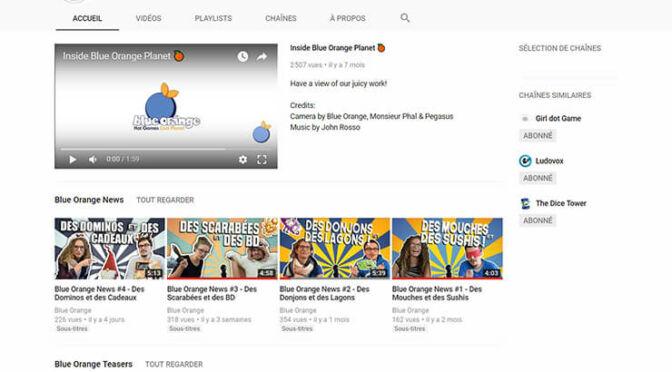Open thumbnail Des Mouches et des Sushis

click(x=447, y=249)
